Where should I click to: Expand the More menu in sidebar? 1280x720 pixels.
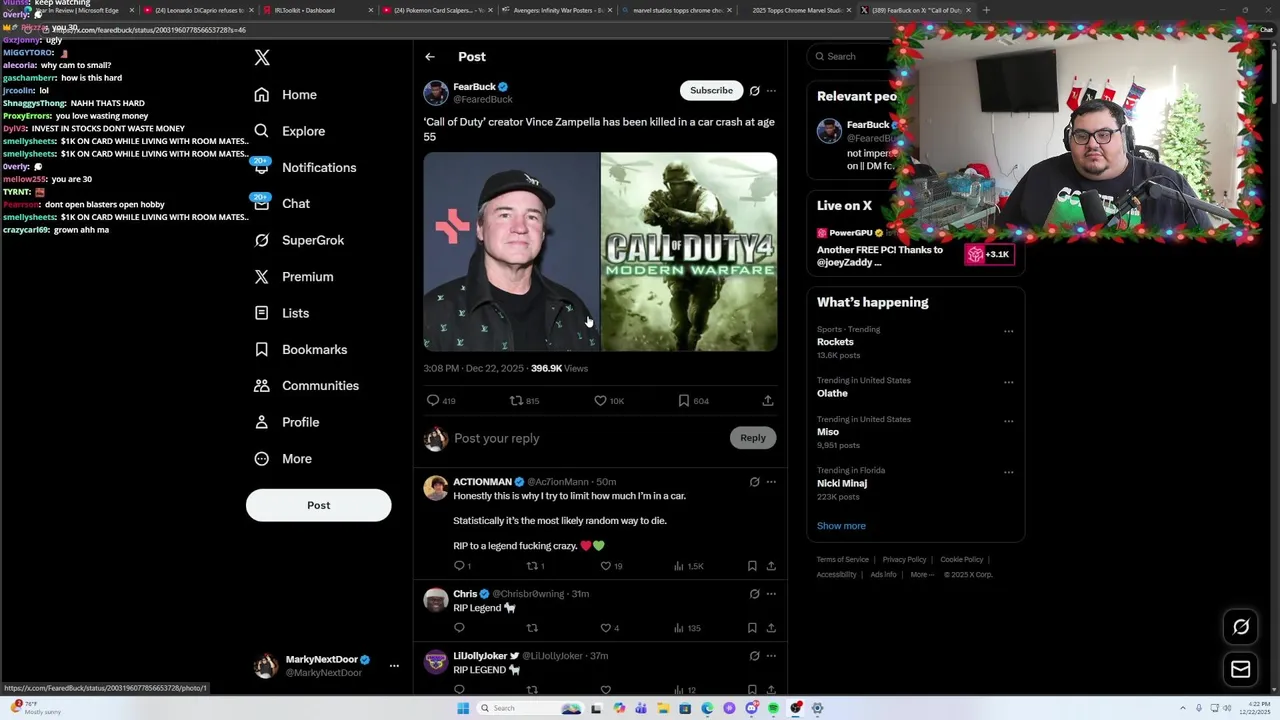point(283,459)
